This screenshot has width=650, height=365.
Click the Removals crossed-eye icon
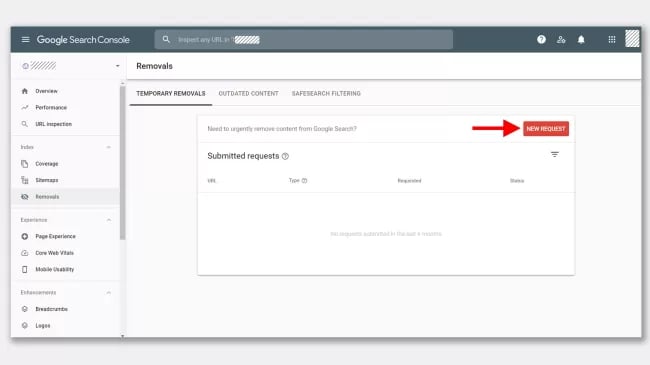[24, 197]
